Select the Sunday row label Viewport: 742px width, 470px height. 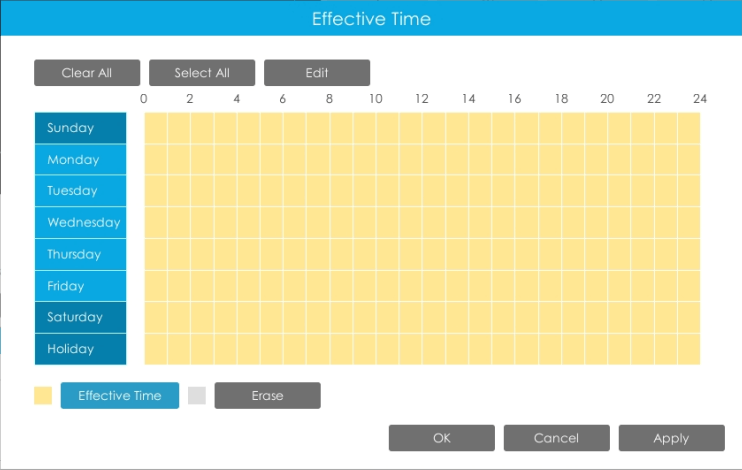pyautogui.click(x=80, y=128)
